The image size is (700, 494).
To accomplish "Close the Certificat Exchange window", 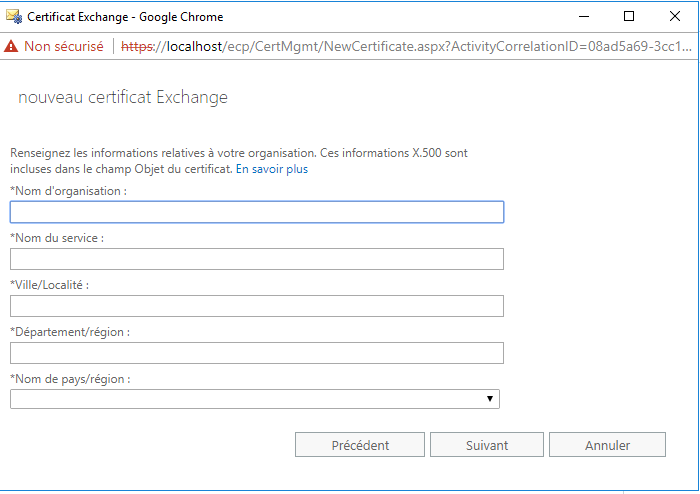I will click(675, 17).
